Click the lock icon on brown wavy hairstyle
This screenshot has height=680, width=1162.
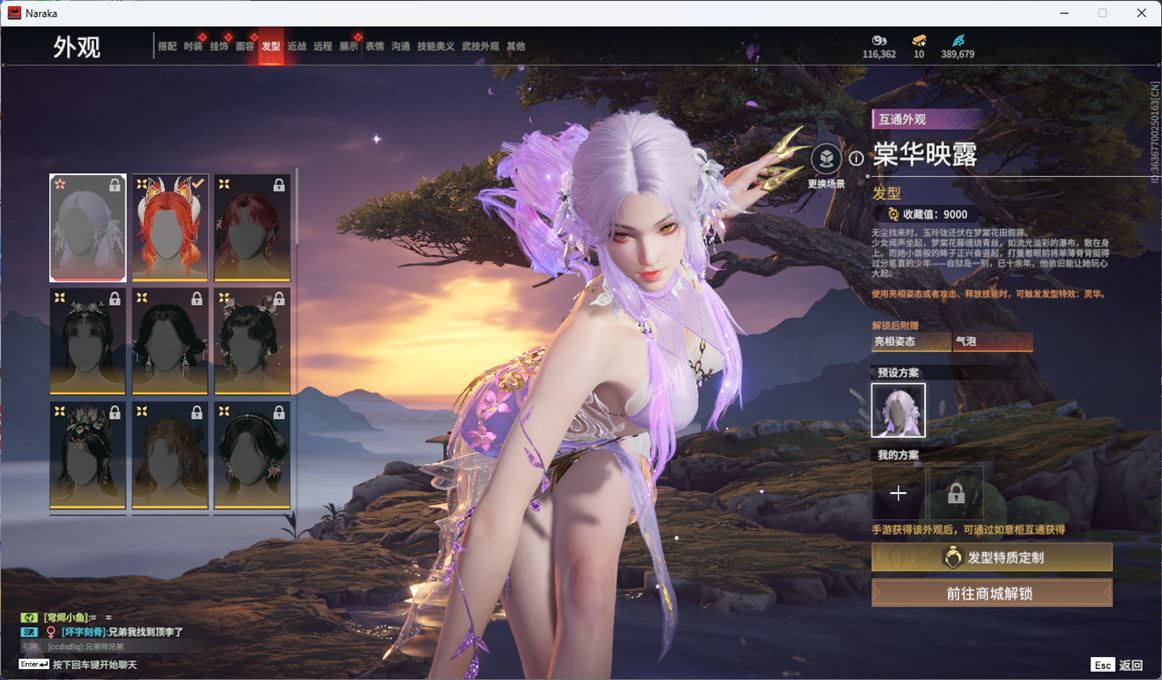(x=196, y=413)
